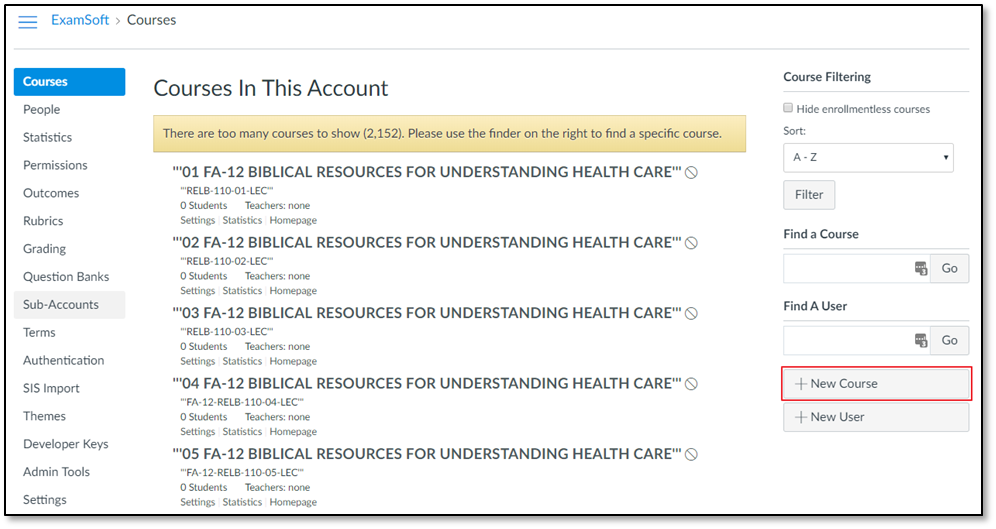Click unpublished icon beside '02 FA-12 course

pyautogui.click(x=691, y=243)
